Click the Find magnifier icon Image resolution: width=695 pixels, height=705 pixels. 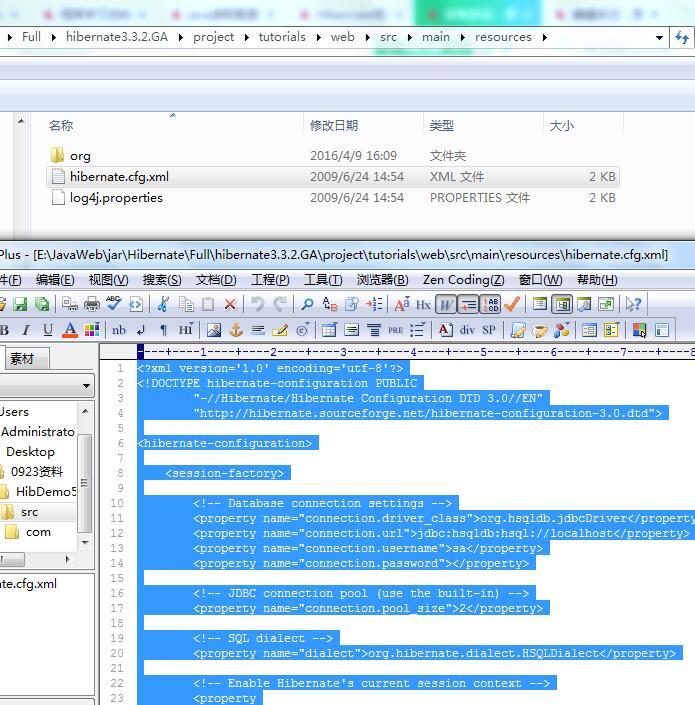pyautogui.click(x=307, y=304)
